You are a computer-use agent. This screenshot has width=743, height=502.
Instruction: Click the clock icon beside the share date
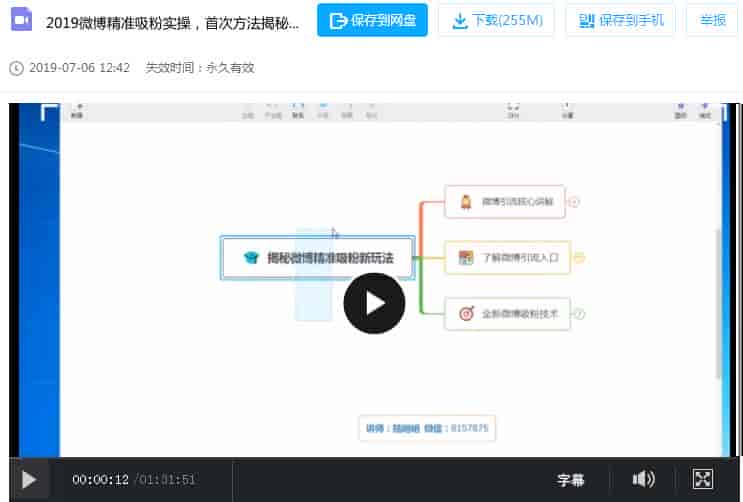click(x=16, y=68)
